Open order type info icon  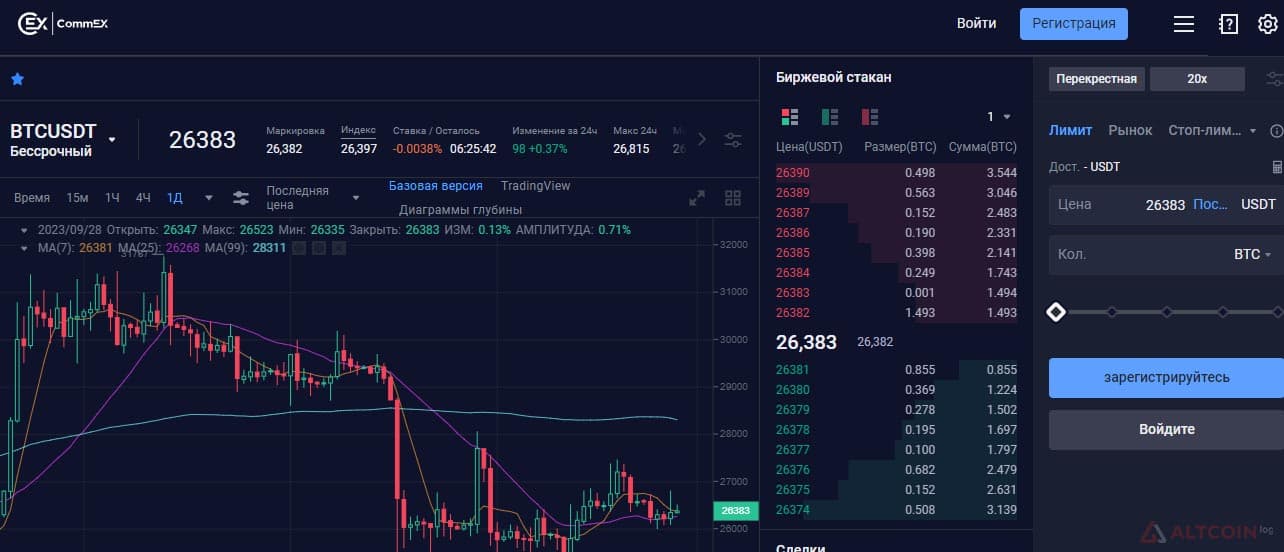[1276, 131]
